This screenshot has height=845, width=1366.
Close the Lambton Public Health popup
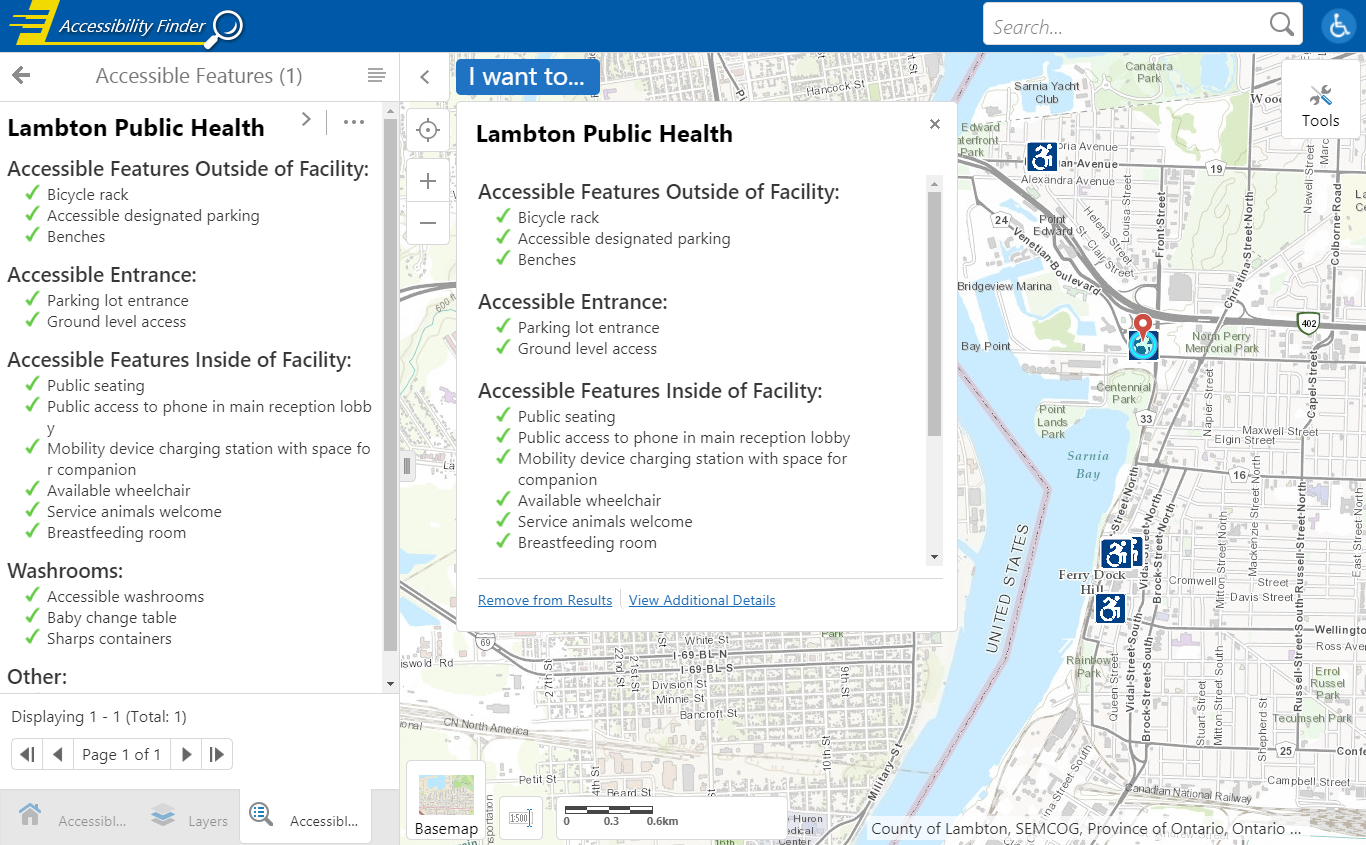935,124
